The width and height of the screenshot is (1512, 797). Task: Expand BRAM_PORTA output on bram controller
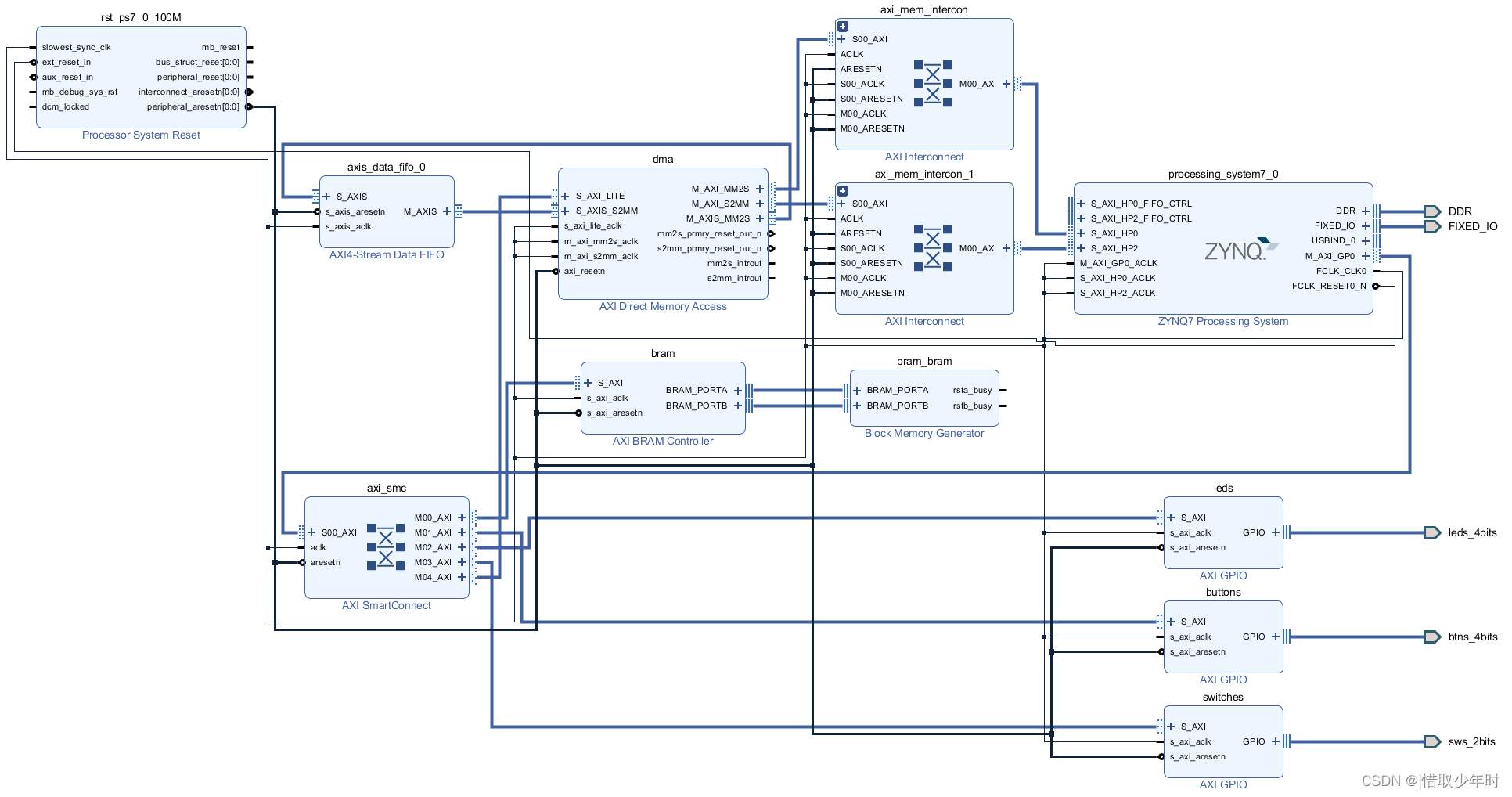[738, 390]
